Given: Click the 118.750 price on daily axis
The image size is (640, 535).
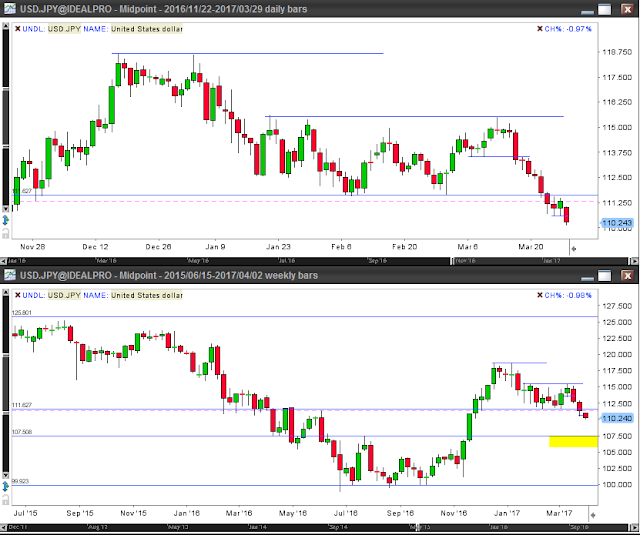Looking at the screenshot, I should coord(617,52).
